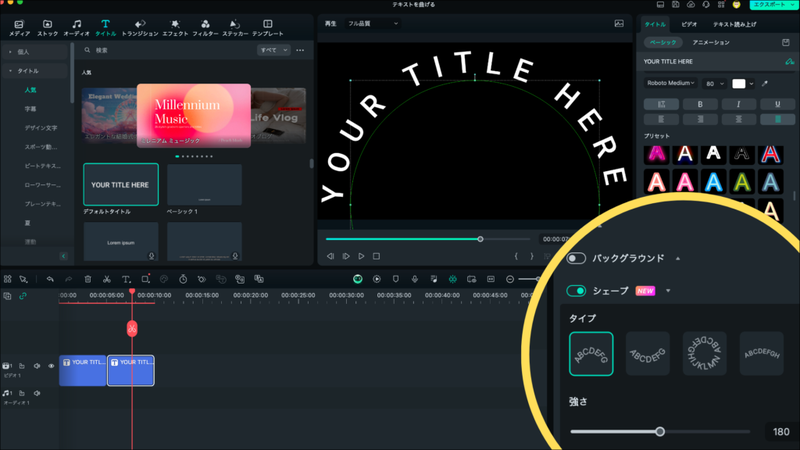800x450 pixels.
Task: Toggle the green link icon beside the timeline ruler
Action: pos(22,296)
